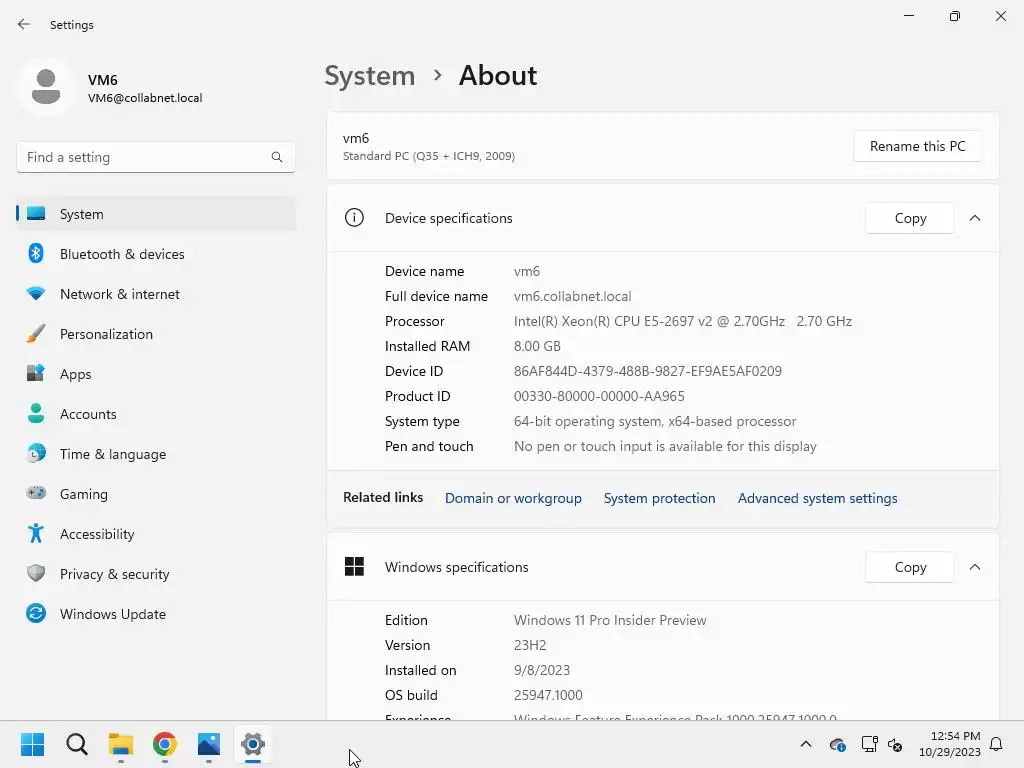Open Time & language settings
The image size is (1024, 768).
click(x=155, y=454)
